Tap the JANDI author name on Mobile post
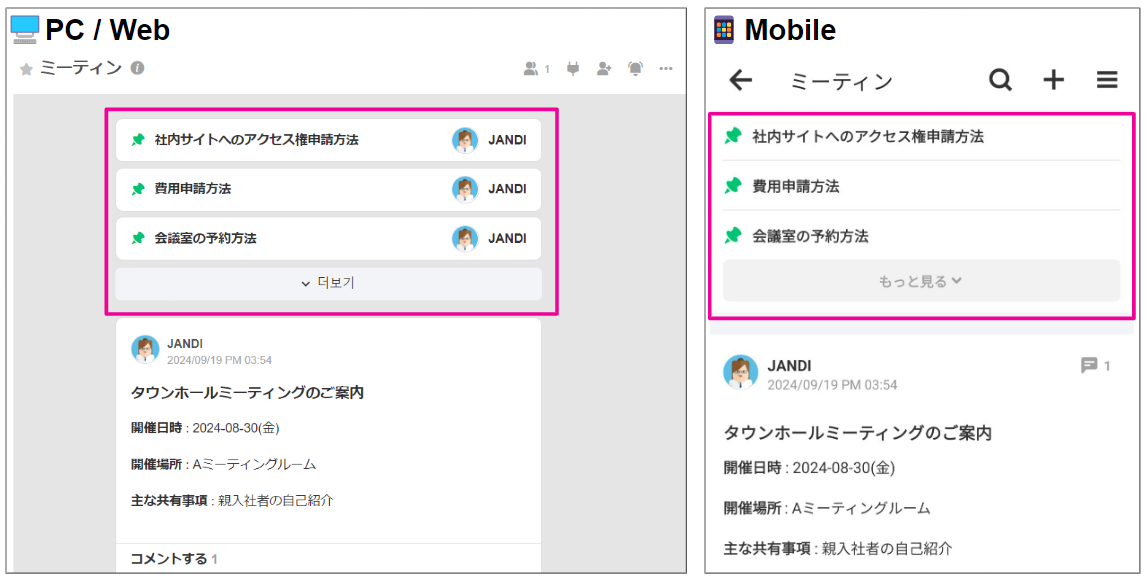 [789, 365]
